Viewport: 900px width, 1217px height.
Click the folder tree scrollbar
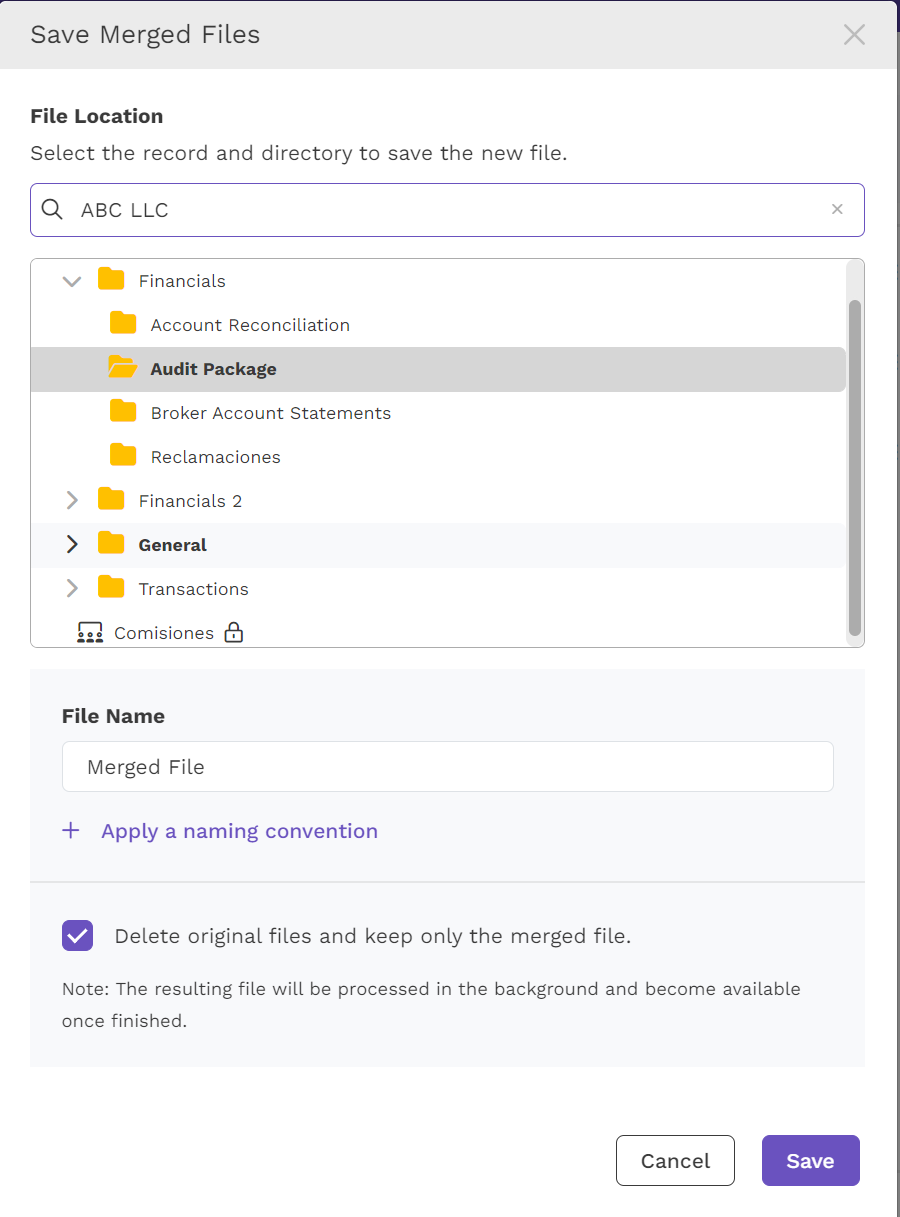pyautogui.click(x=854, y=467)
